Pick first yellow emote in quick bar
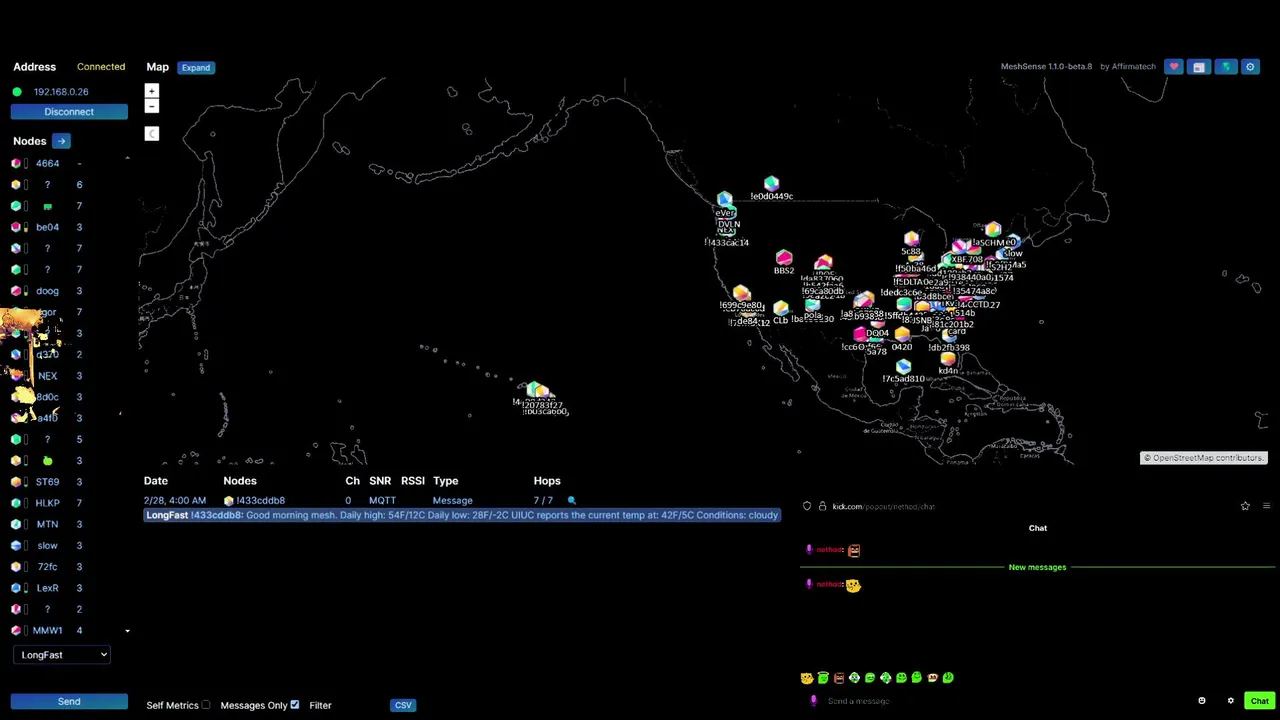The image size is (1280, 720). [x=807, y=678]
